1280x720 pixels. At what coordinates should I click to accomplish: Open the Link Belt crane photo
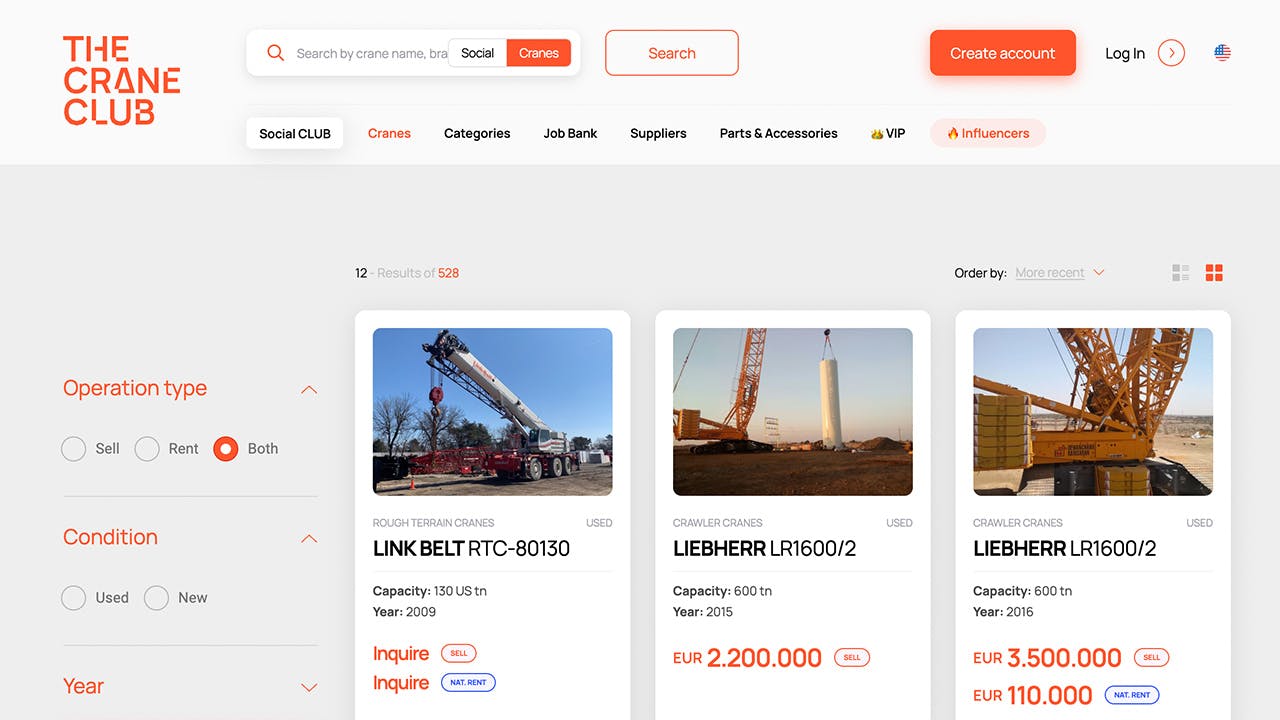point(493,412)
